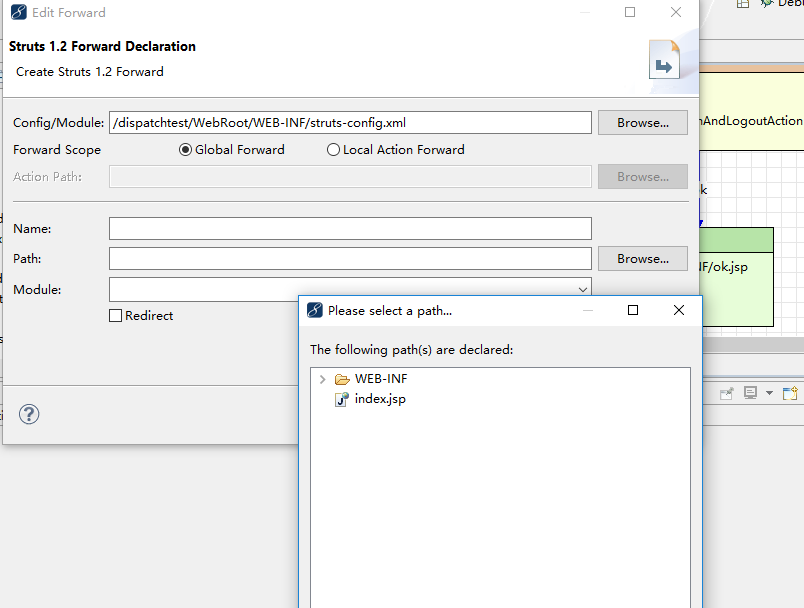Click the monitor icon in background toolbar
Image resolution: width=804 pixels, height=608 pixels.
[750, 393]
